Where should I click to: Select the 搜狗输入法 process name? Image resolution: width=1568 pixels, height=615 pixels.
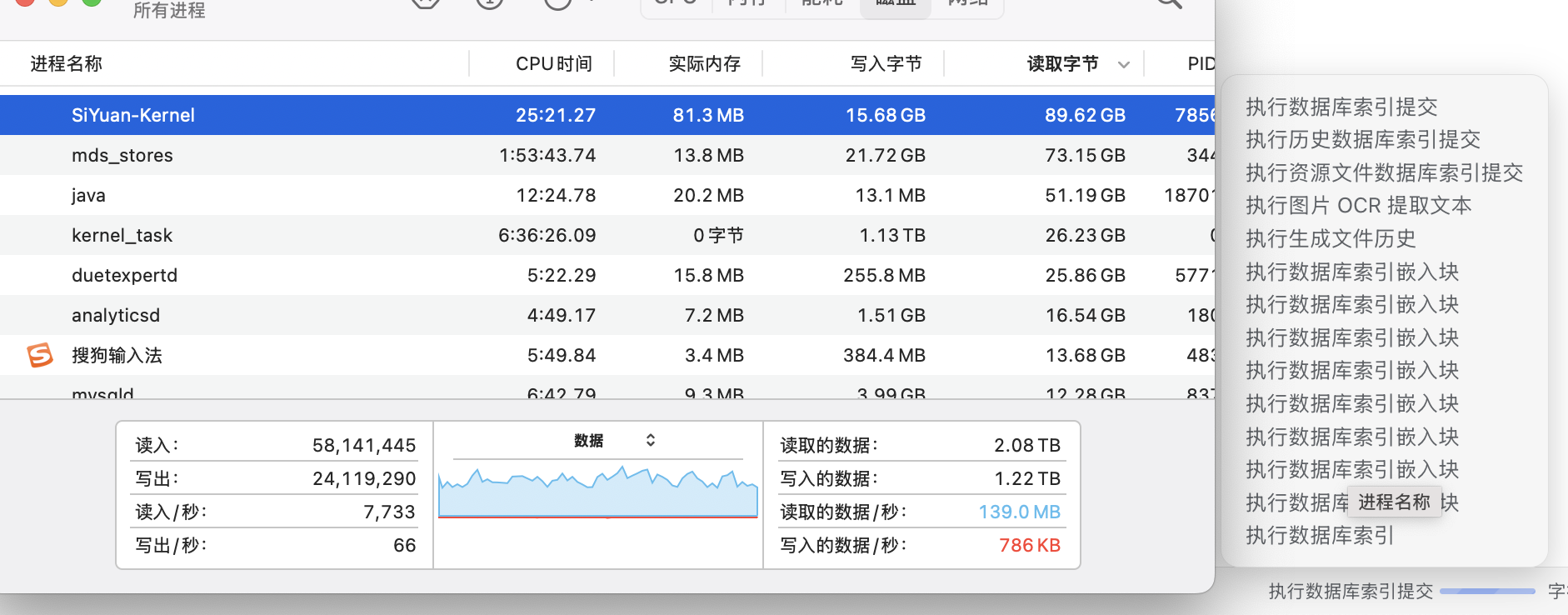point(117,355)
